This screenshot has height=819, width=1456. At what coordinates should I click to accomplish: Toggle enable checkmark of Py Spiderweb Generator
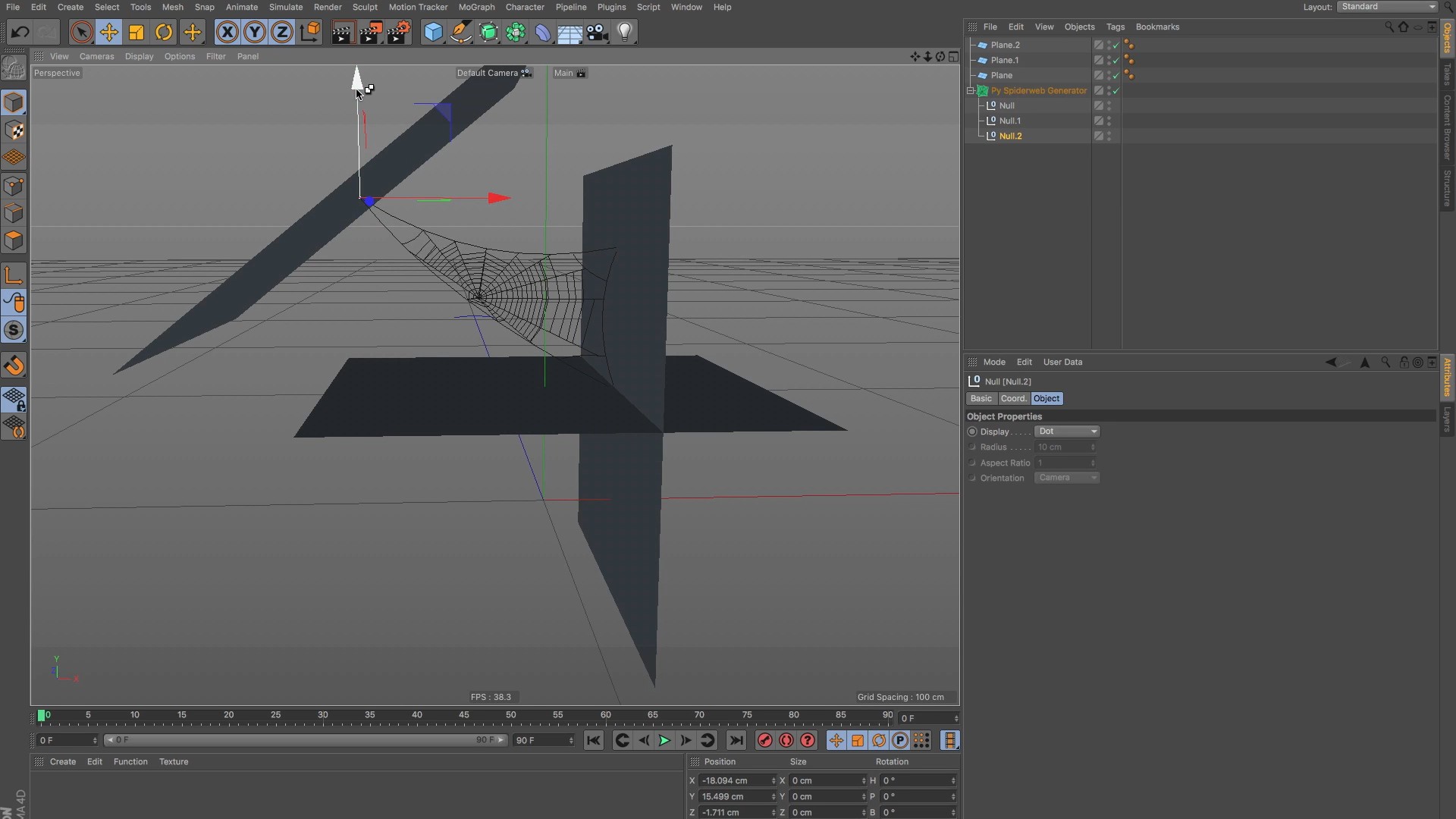click(x=1116, y=91)
